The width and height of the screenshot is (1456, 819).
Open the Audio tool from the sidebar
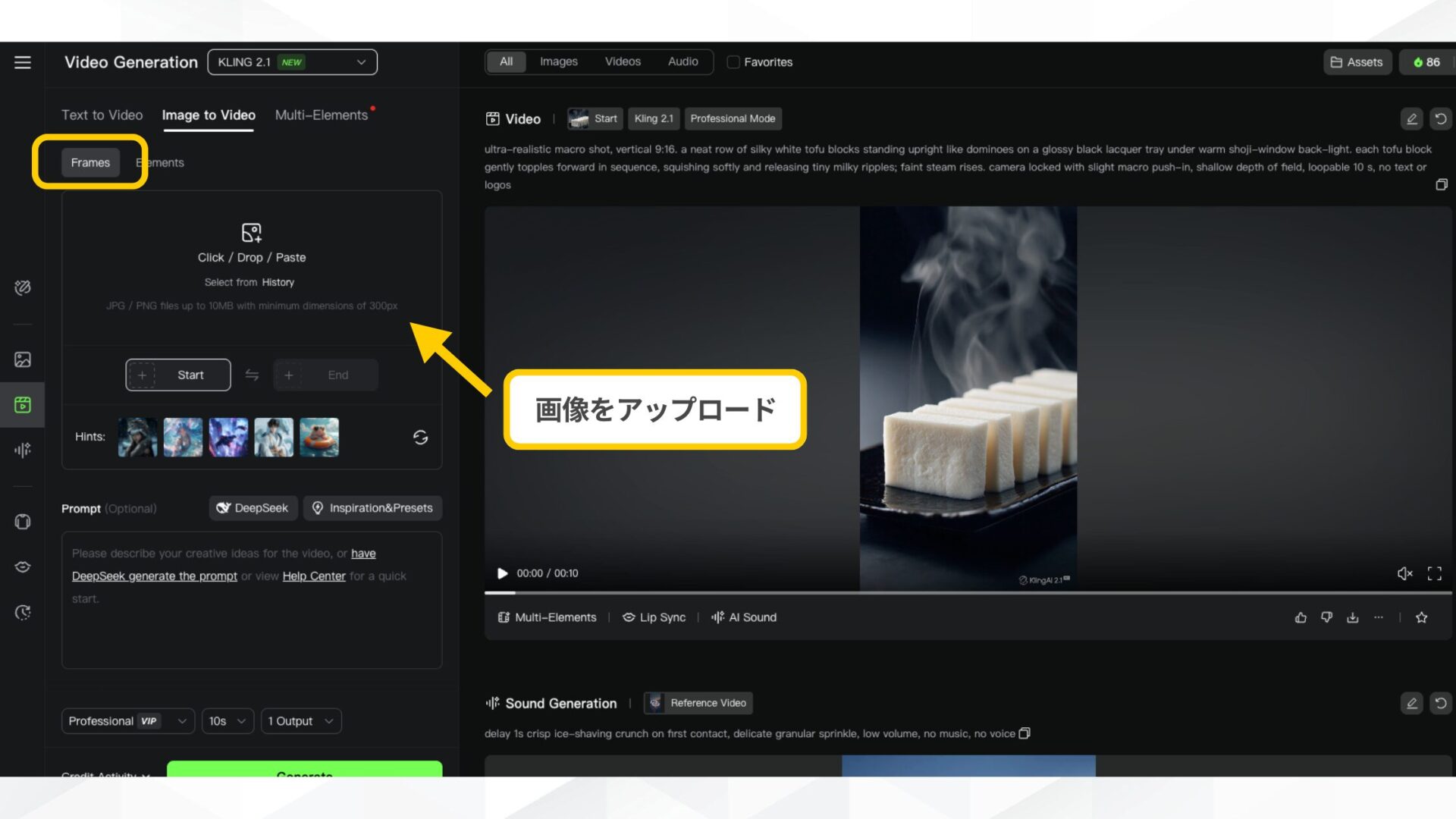[x=23, y=450]
